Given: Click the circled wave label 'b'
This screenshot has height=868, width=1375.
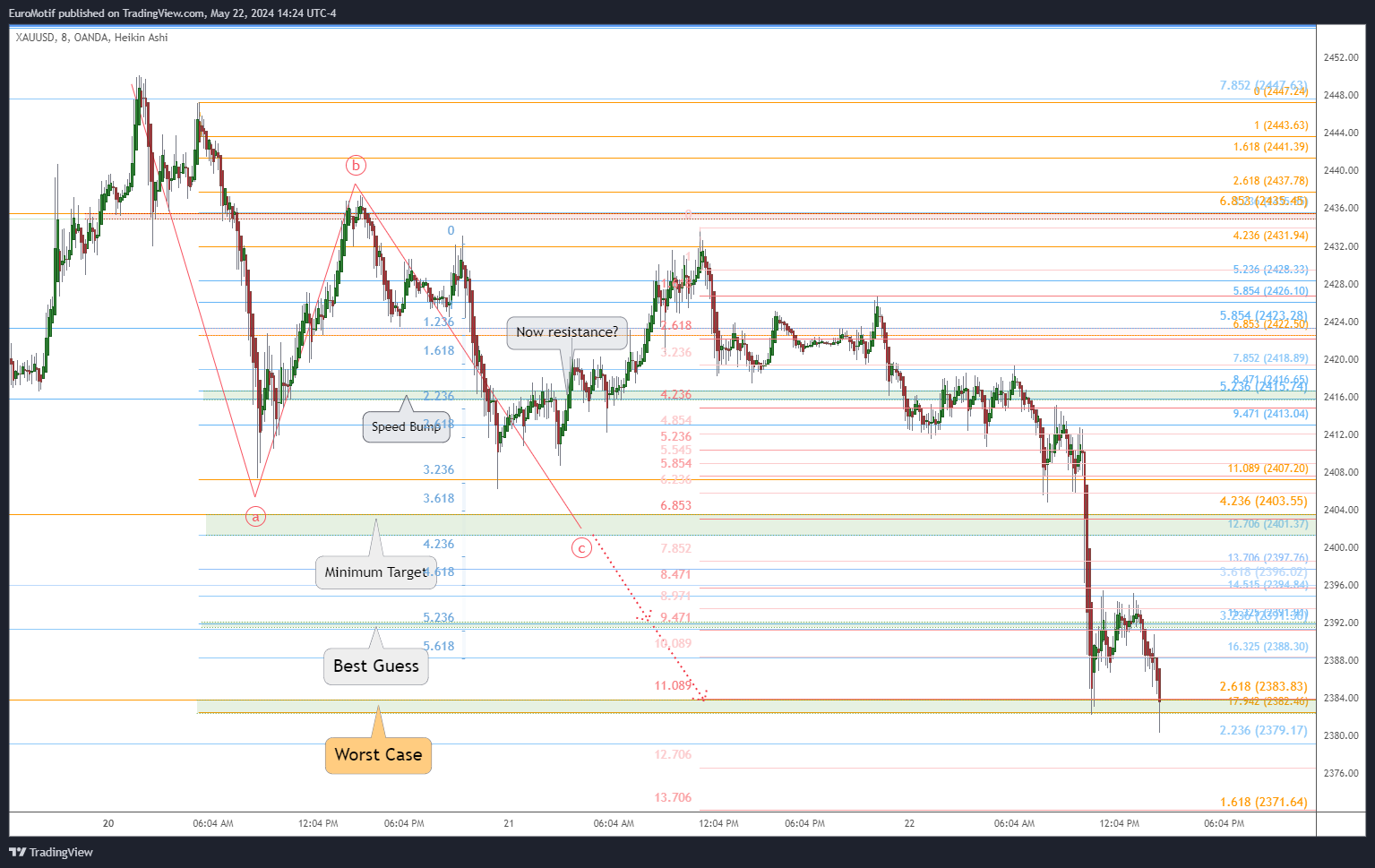Looking at the screenshot, I should point(356,166).
